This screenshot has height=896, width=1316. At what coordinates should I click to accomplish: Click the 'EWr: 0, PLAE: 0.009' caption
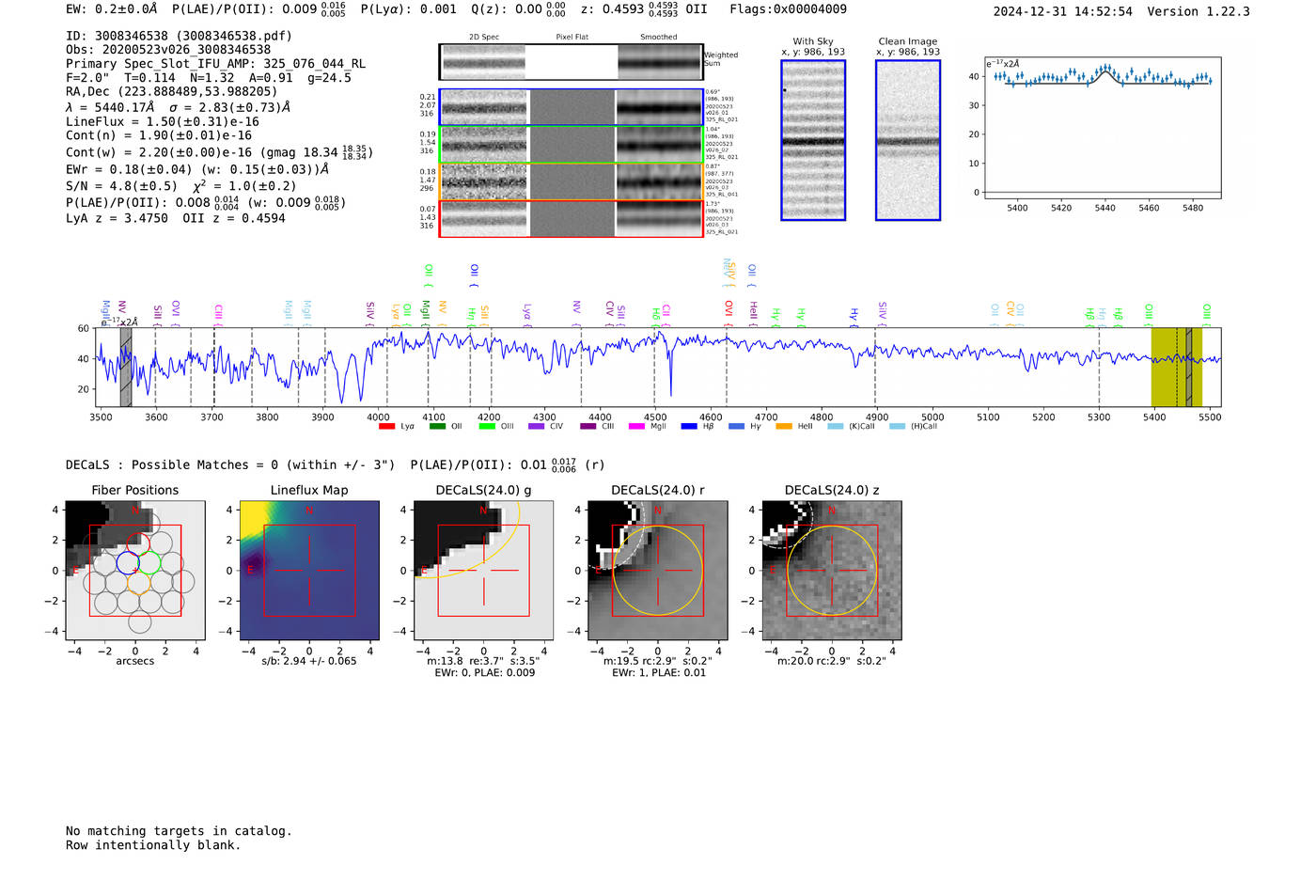tap(484, 673)
